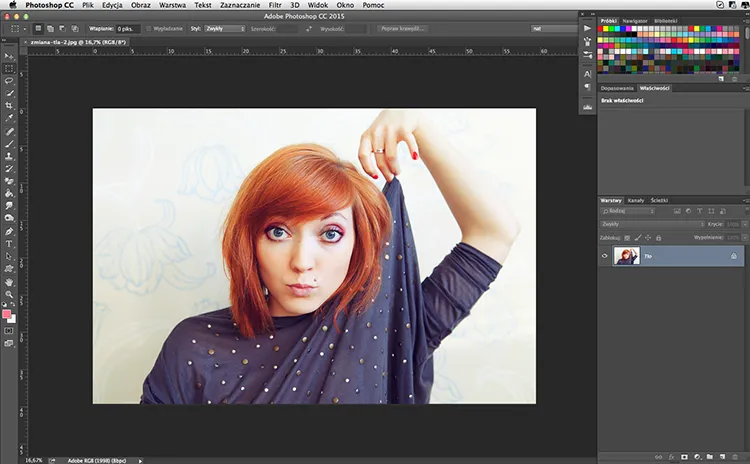Select the Clone Stamp tool
750x464 pixels.
(x=9, y=156)
